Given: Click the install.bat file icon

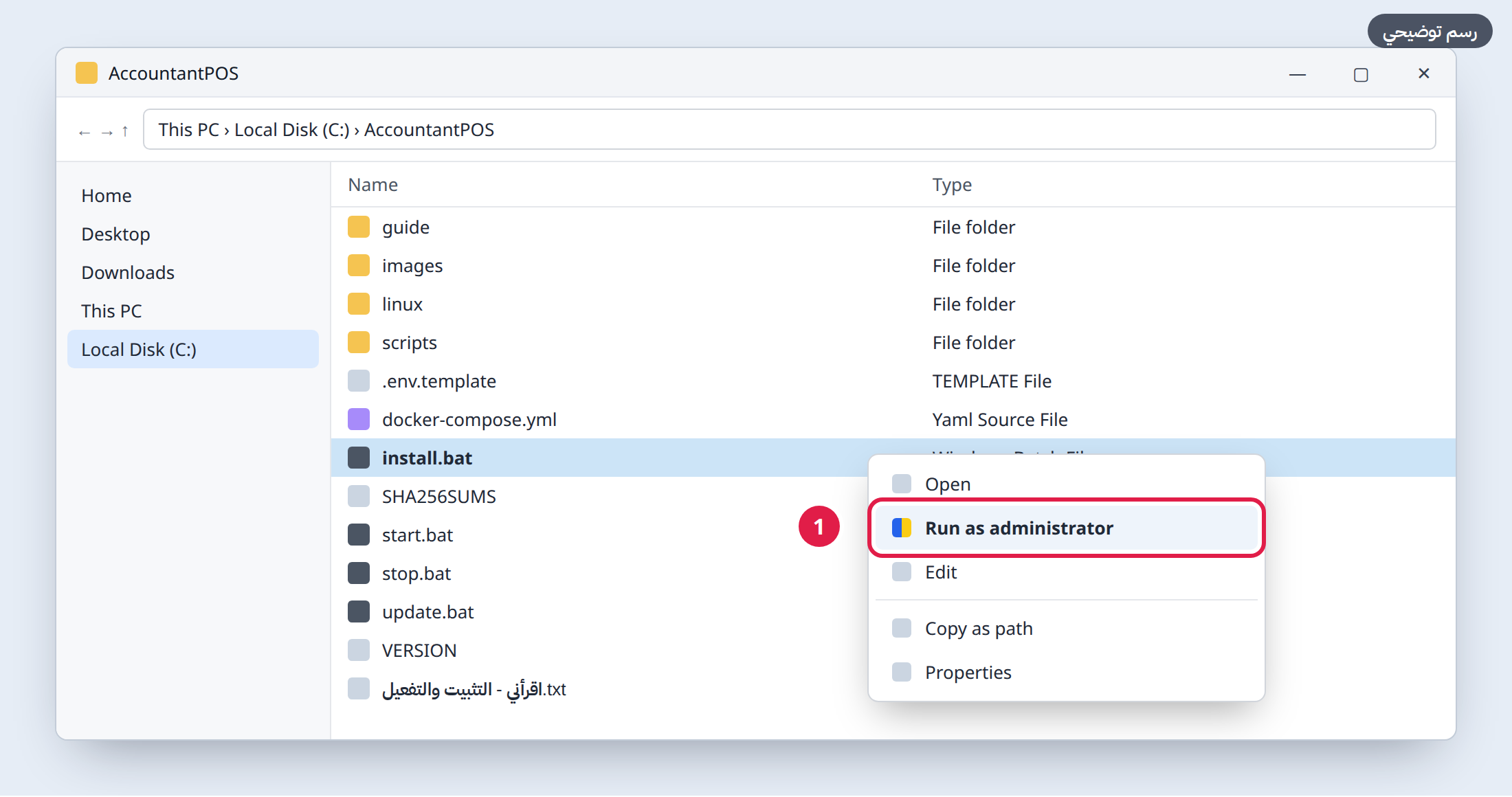Looking at the screenshot, I should pos(359,458).
